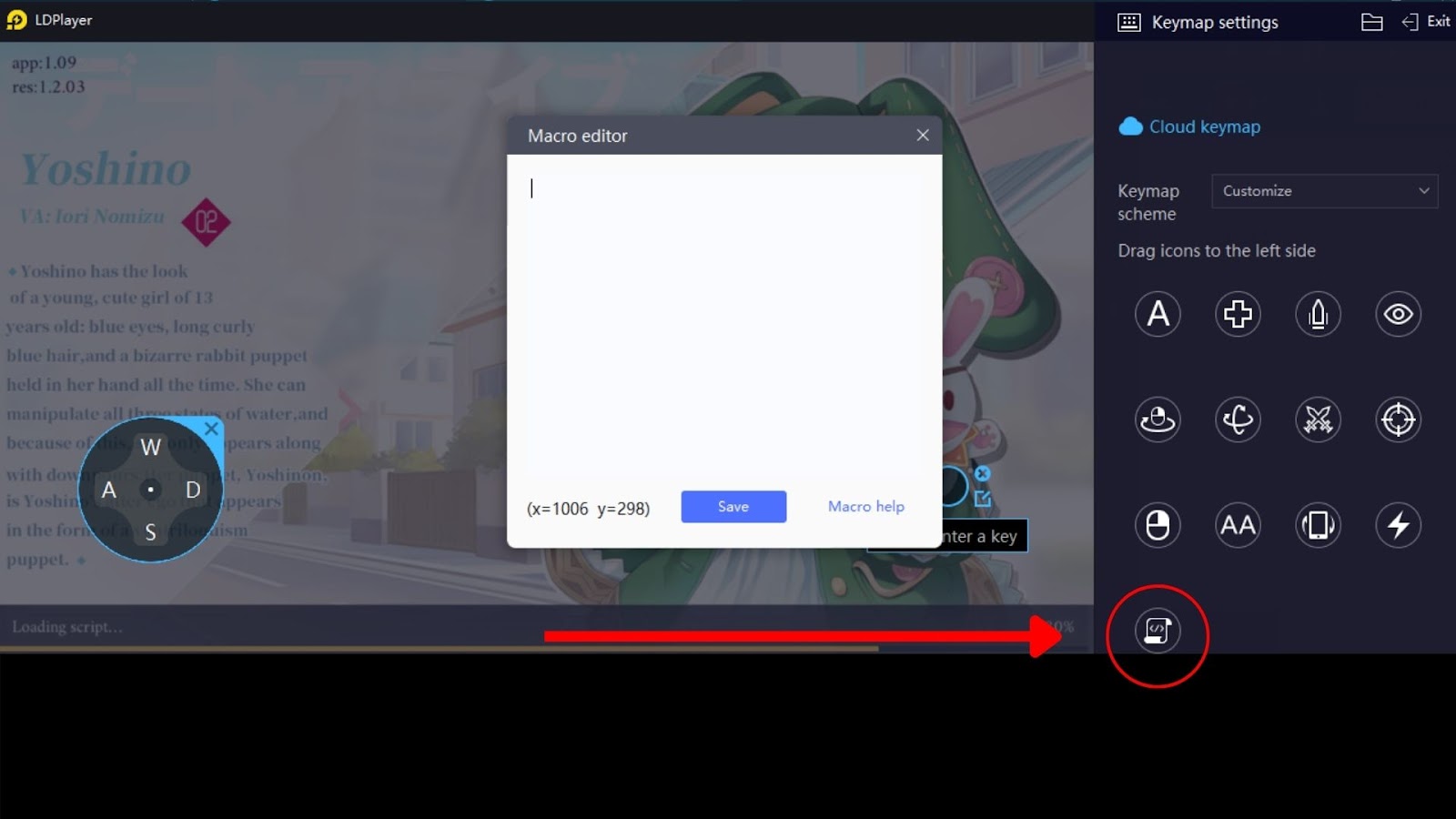Select the rotate gesture key icon

1238,420
